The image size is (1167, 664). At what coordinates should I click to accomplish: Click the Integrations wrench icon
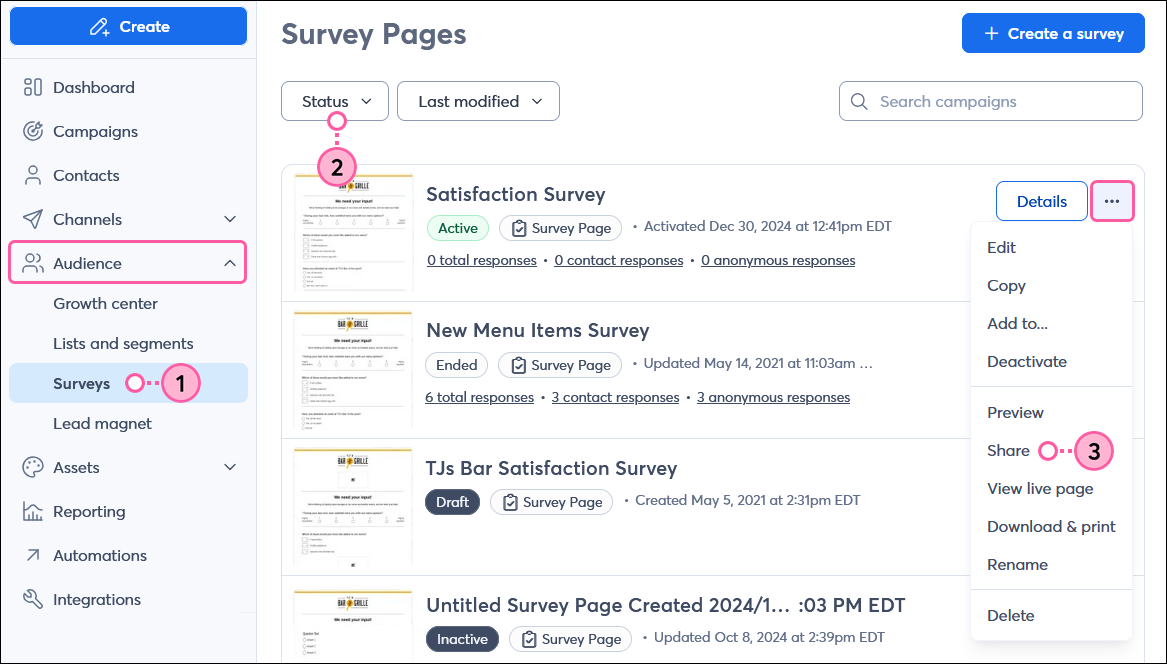tap(33, 599)
